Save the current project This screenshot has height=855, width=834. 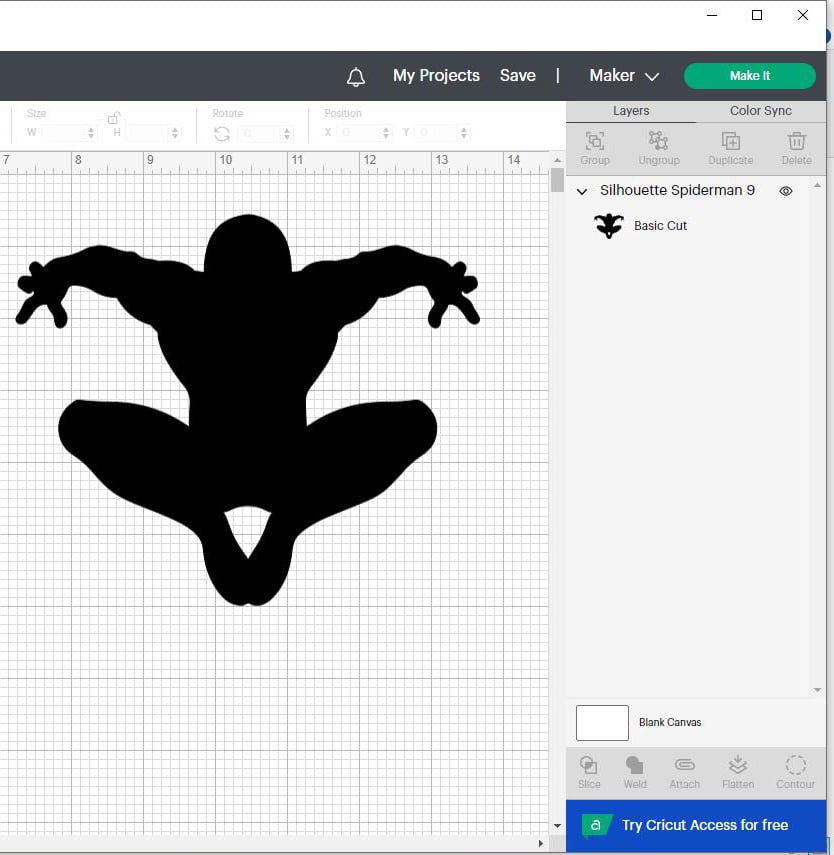[x=518, y=75]
